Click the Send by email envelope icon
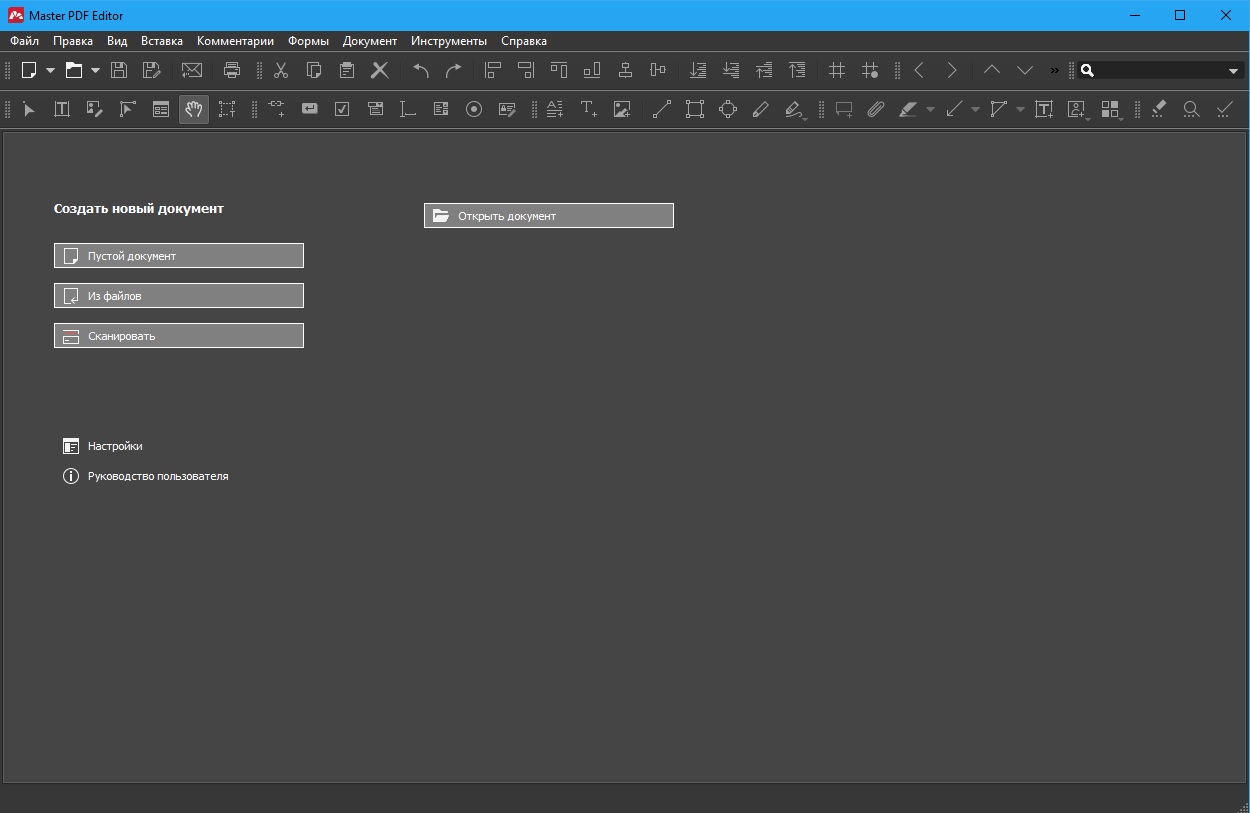The image size is (1250, 813). (x=191, y=70)
